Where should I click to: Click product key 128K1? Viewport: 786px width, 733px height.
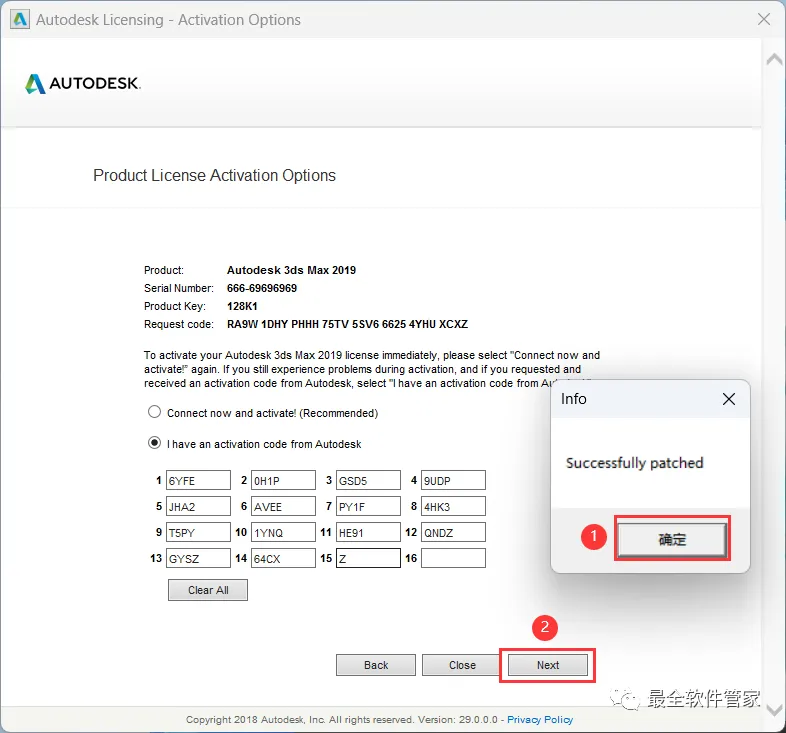(x=242, y=306)
